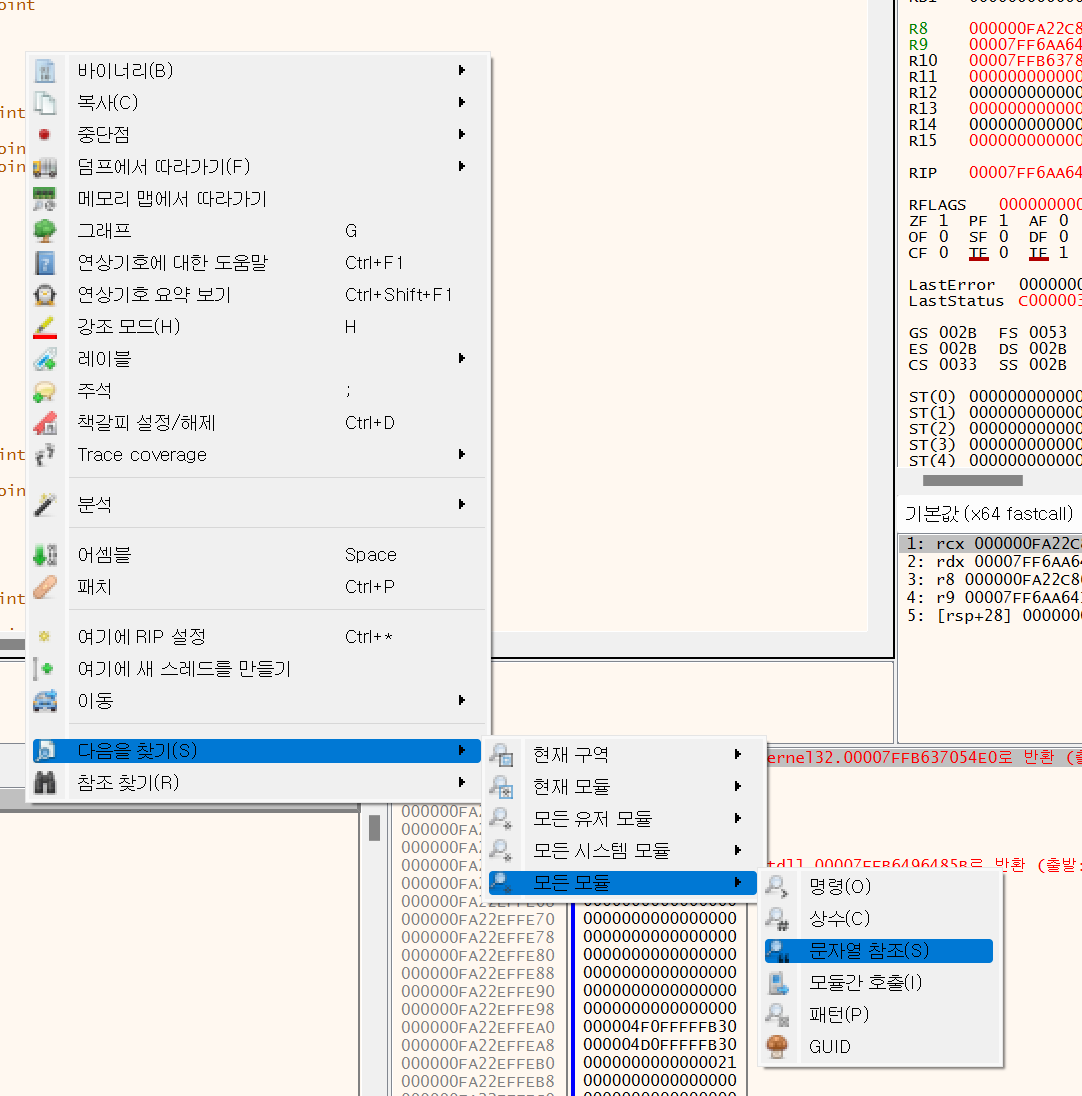Expand the 덤프에서 따라가기 submenu arrow

(461, 166)
